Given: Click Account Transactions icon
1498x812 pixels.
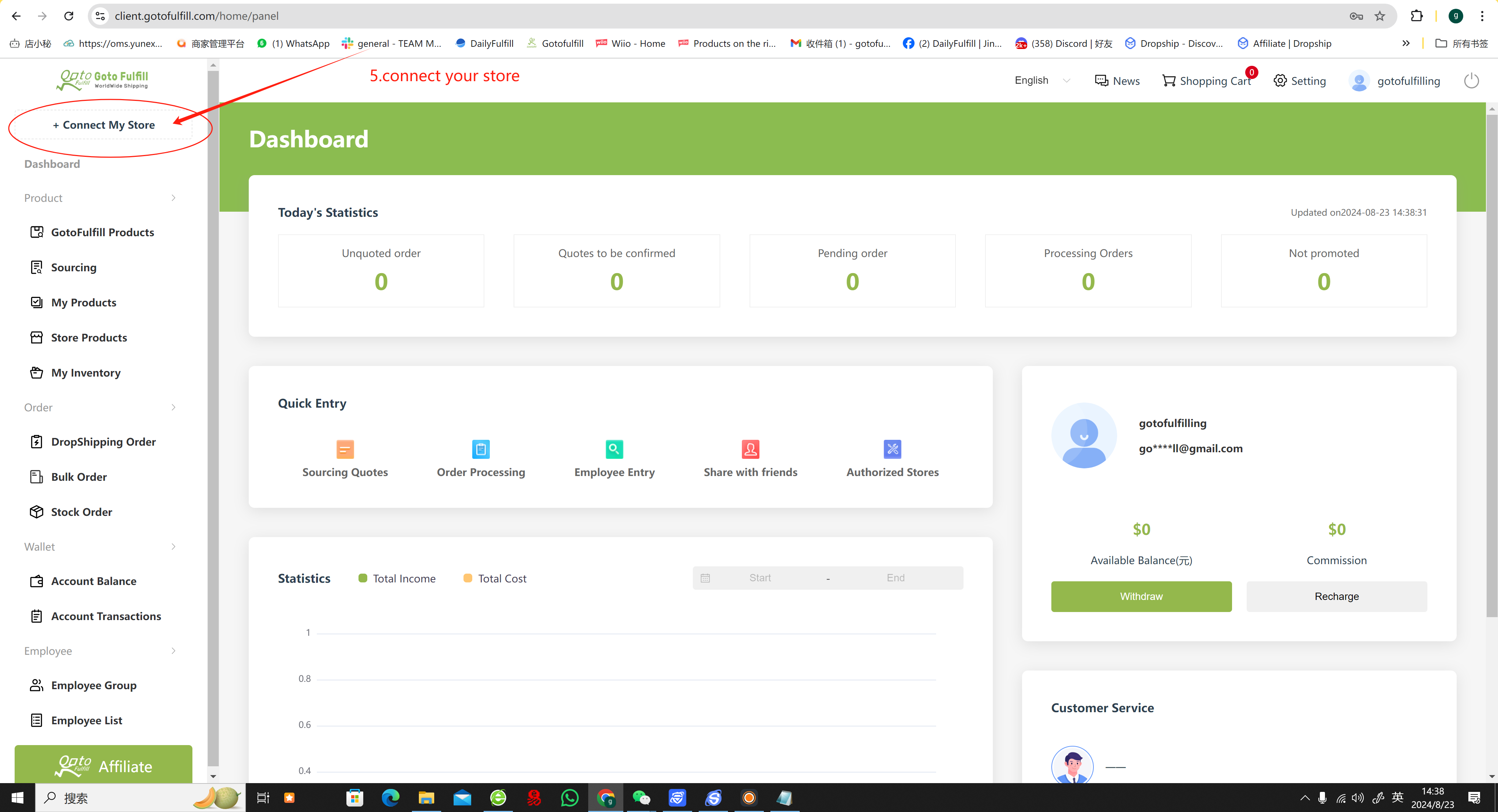Looking at the screenshot, I should click(x=37, y=616).
